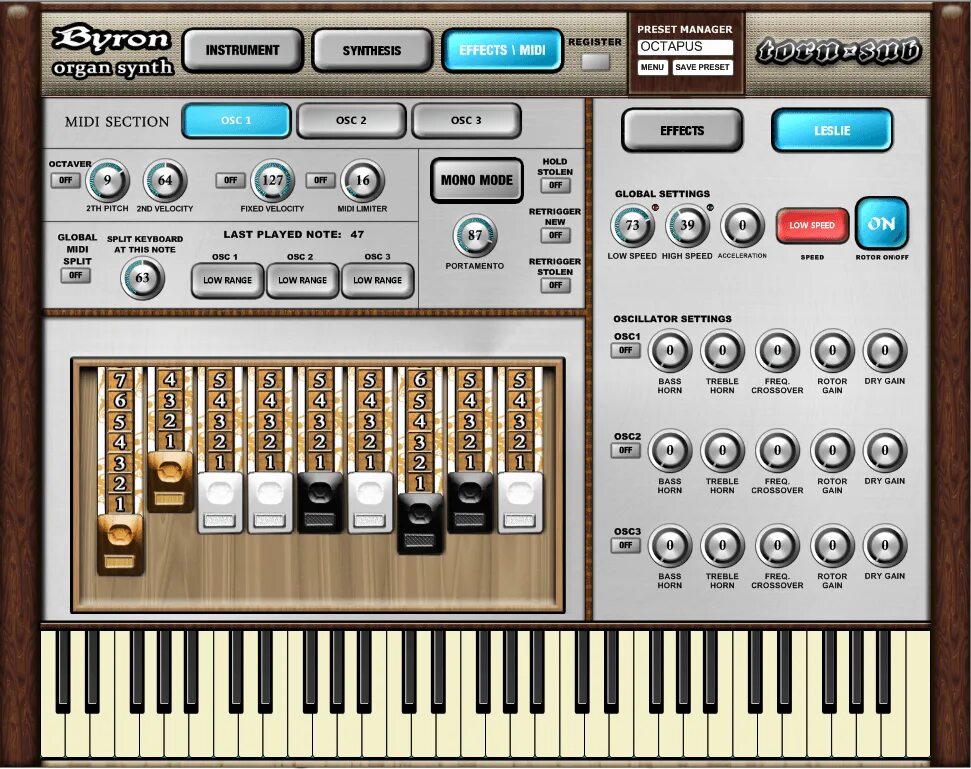
Task: Toggle the OSC1 Leslie OFF switch
Action: click(x=625, y=350)
